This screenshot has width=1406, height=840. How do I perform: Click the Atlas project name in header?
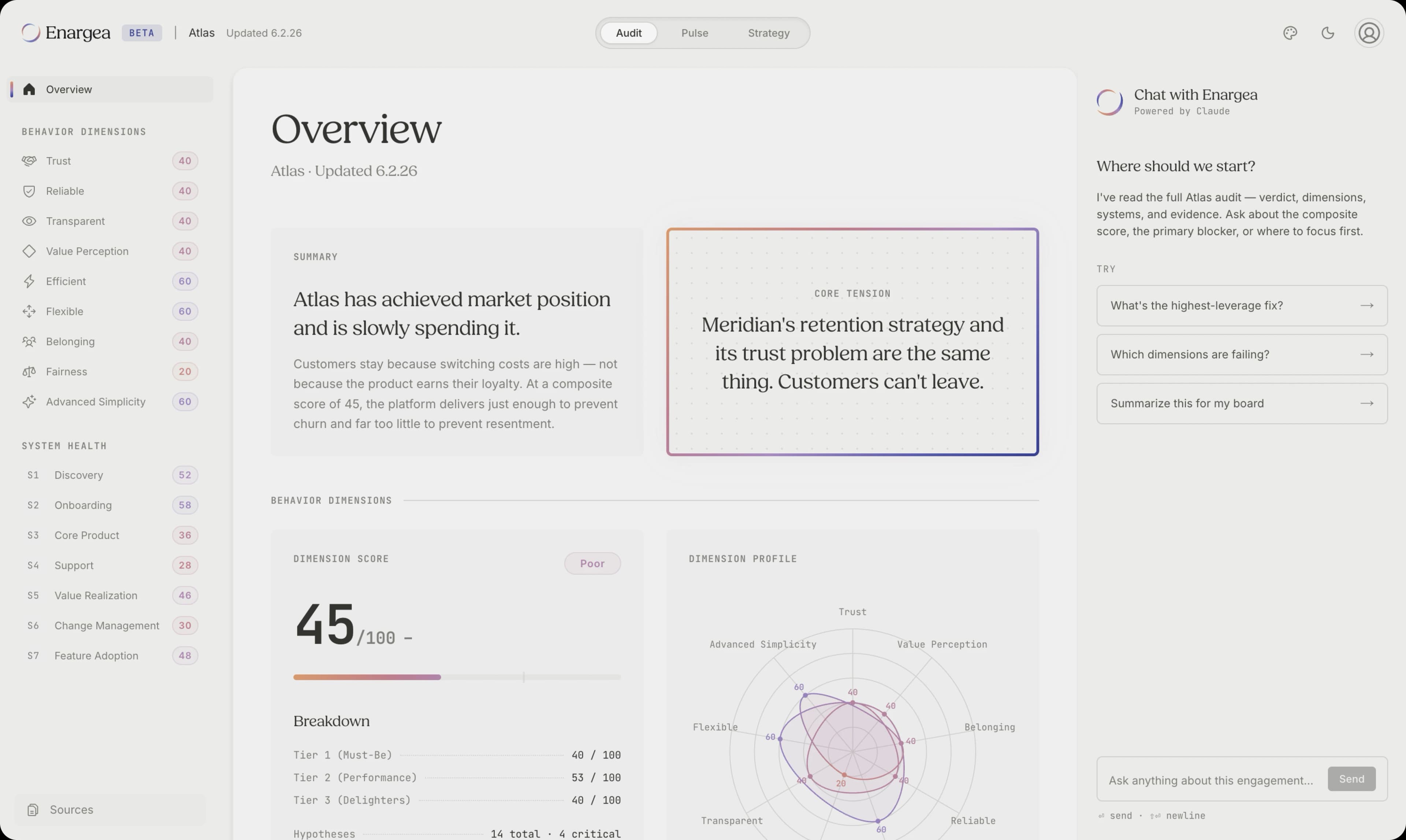[201, 33]
